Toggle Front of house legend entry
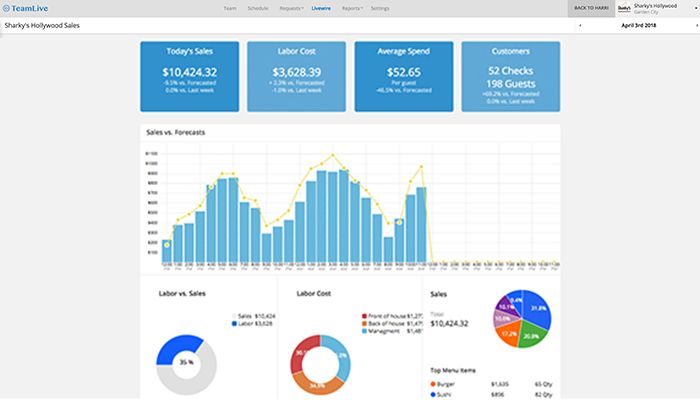This screenshot has height=400, width=700. (x=392, y=316)
